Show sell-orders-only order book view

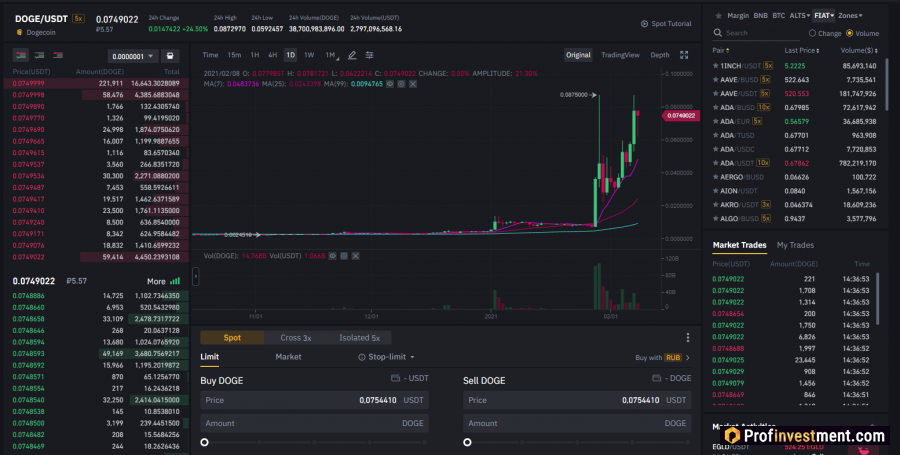click(x=58, y=56)
